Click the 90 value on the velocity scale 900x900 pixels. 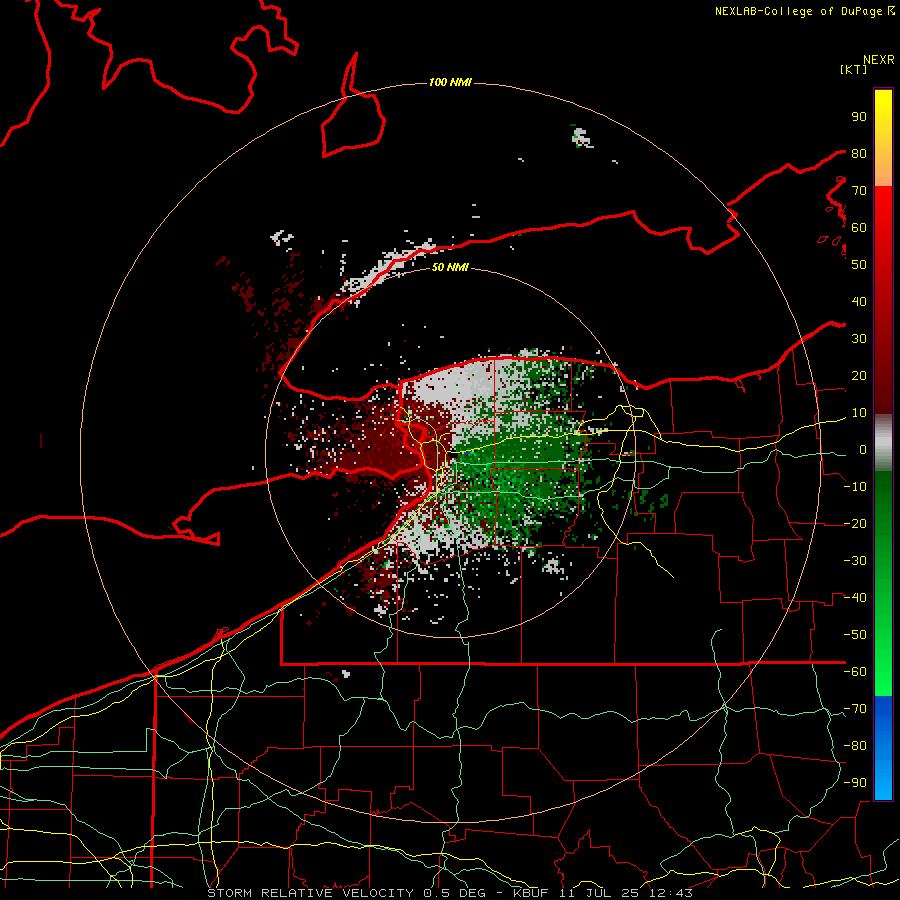pos(859,117)
